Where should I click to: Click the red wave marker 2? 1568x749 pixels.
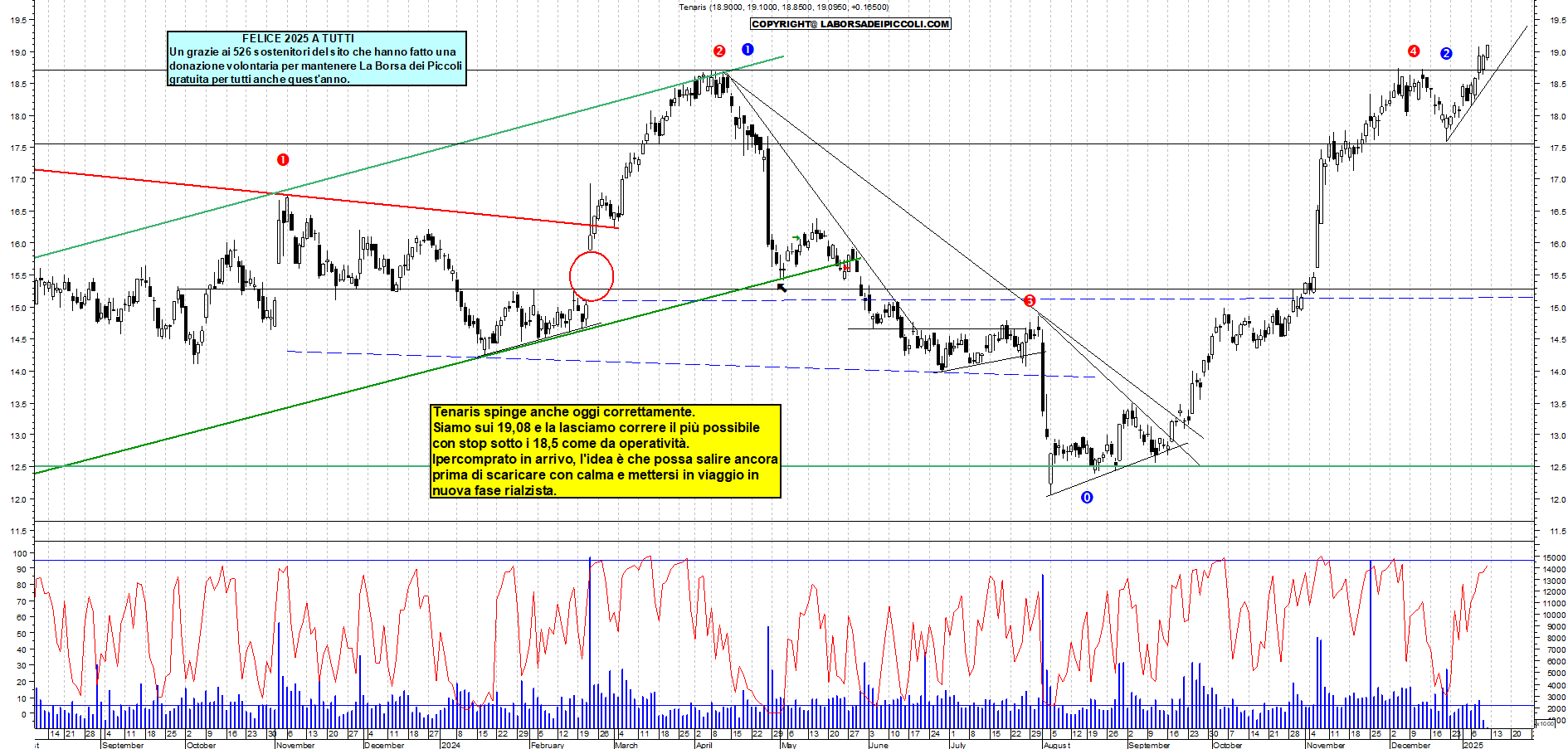pos(719,51)
